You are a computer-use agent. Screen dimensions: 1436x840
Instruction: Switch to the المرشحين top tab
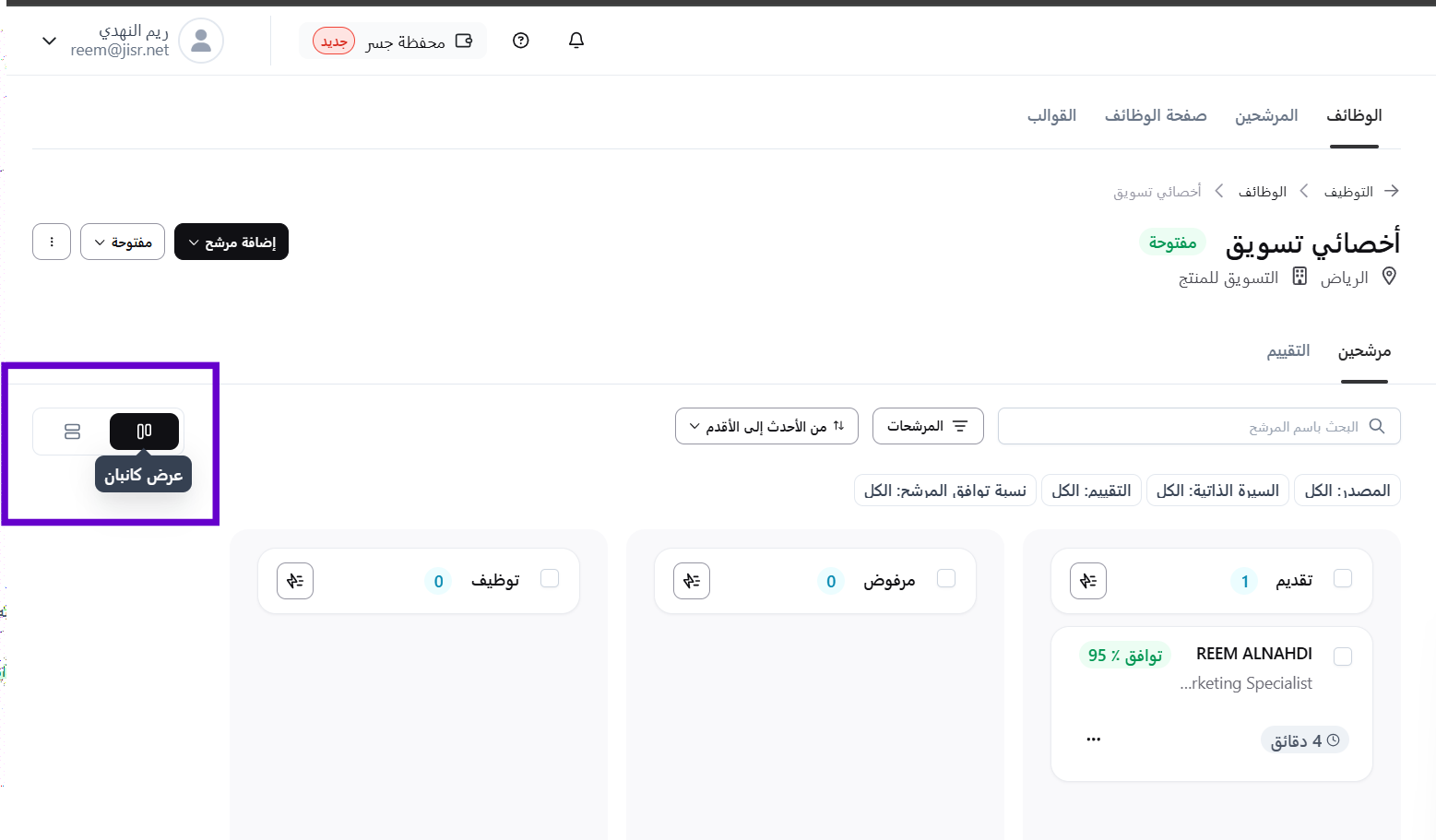[1266, 115]
